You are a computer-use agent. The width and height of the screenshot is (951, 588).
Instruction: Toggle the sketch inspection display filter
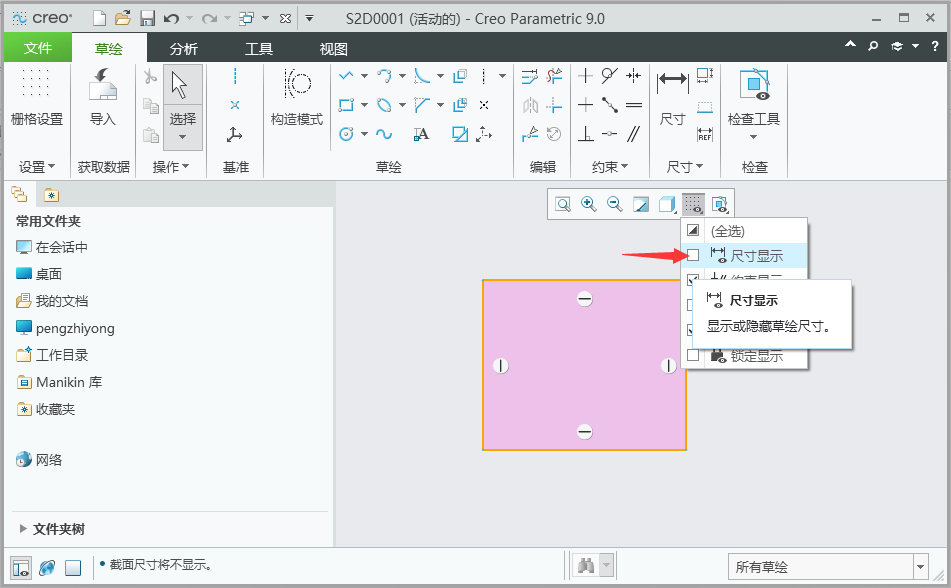[x=719, y=204]
